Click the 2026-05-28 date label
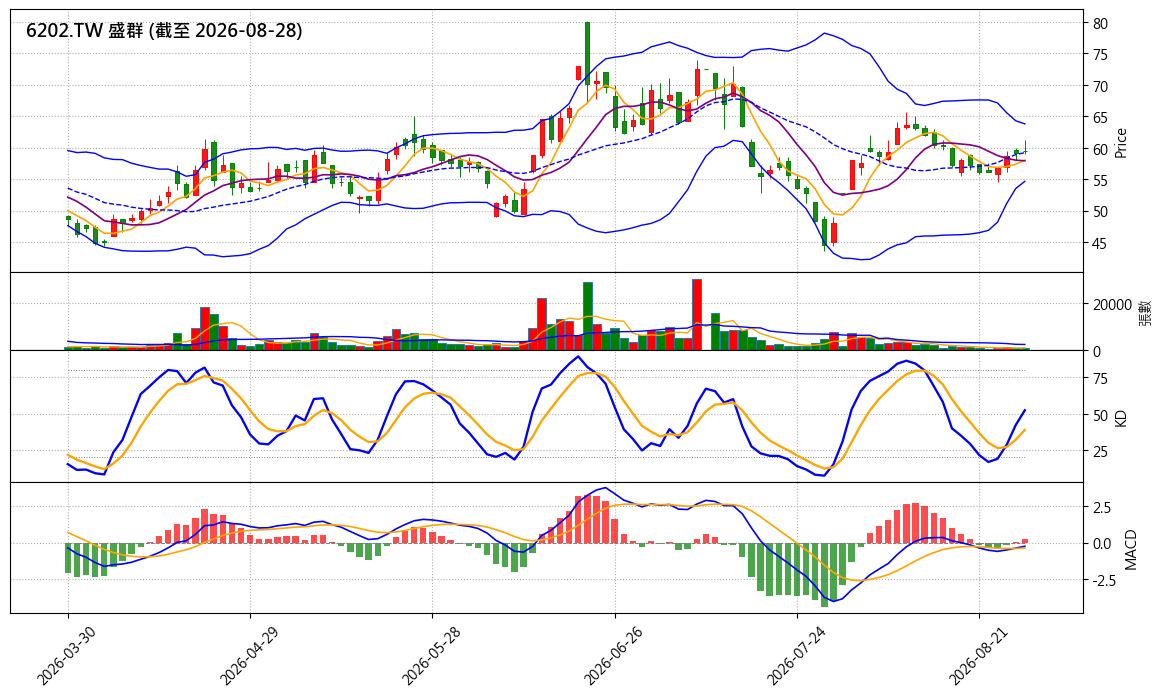The height and width of the screenshot is (698, 1164). [x=429, y=656]
